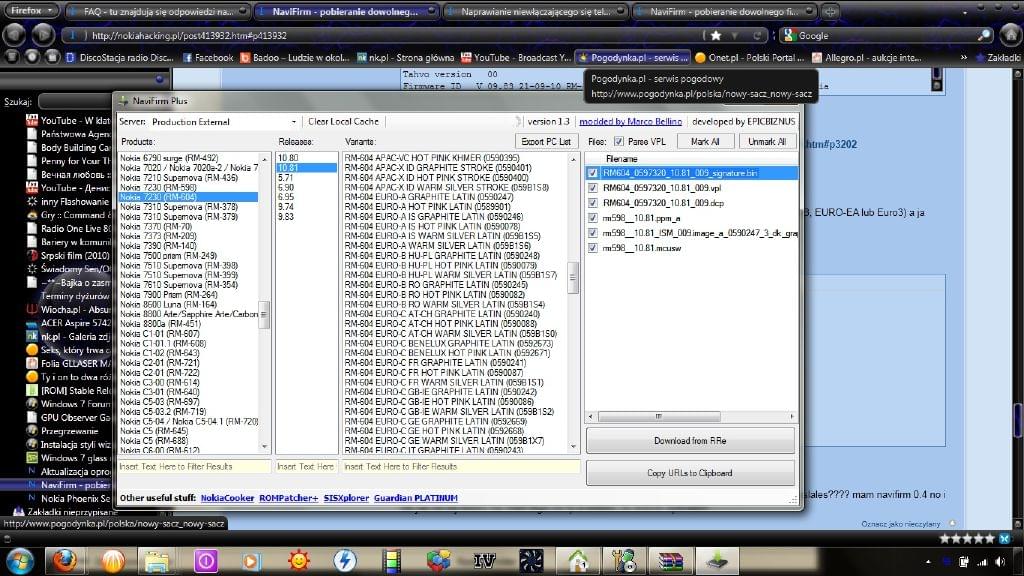
Task: Click Export PC List button
Action: 546,142
